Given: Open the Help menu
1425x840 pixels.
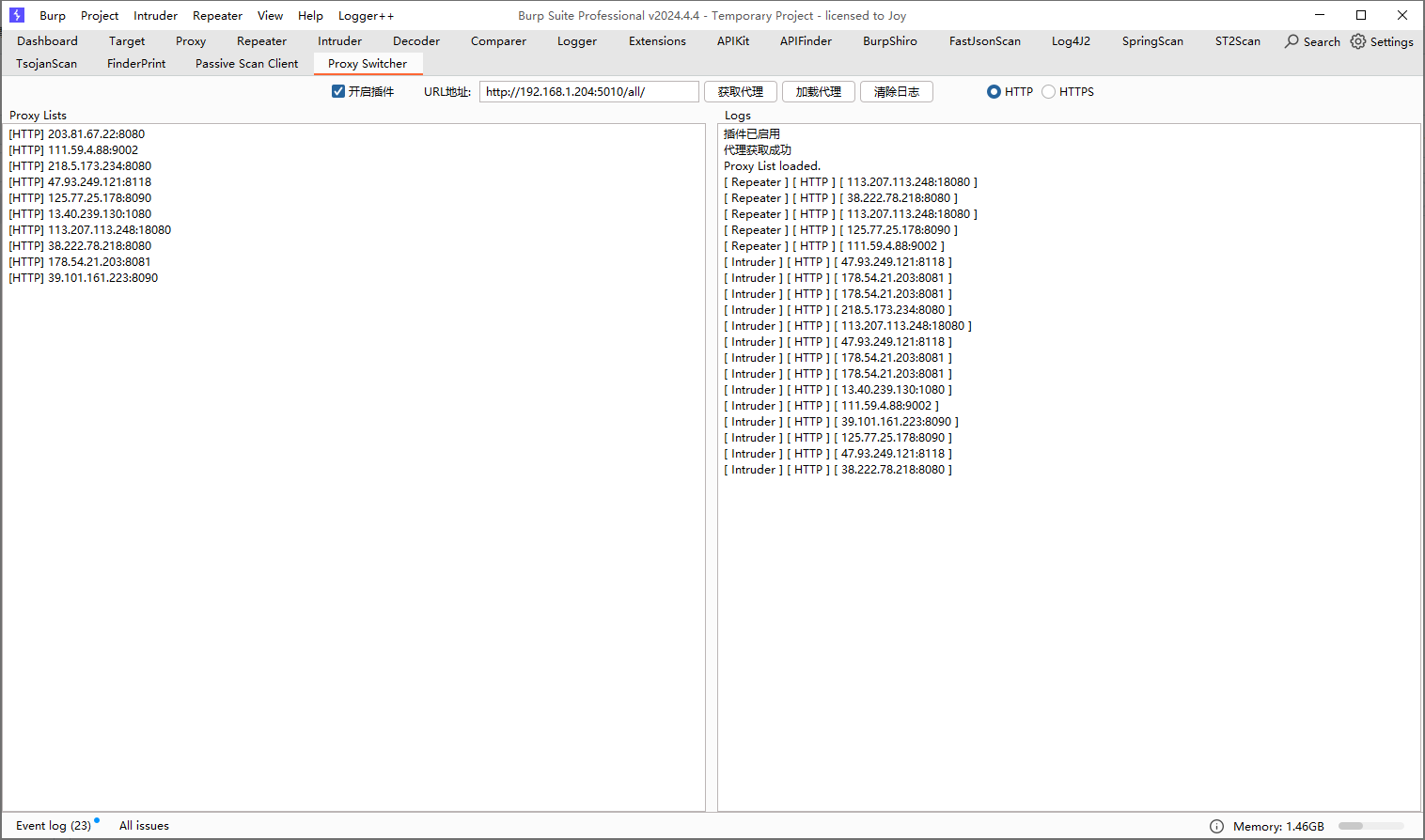Looking at the screenshot, I should tap(310, 16).
